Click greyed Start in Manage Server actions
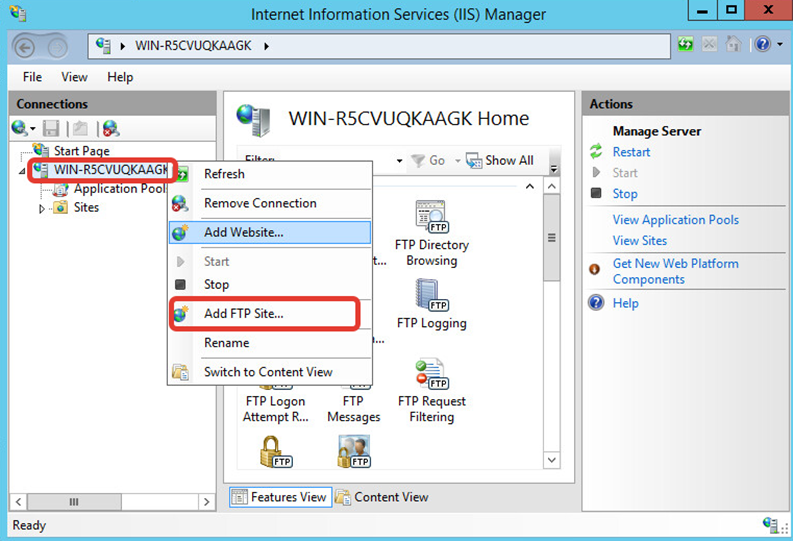793x541 pixels. 625,173
